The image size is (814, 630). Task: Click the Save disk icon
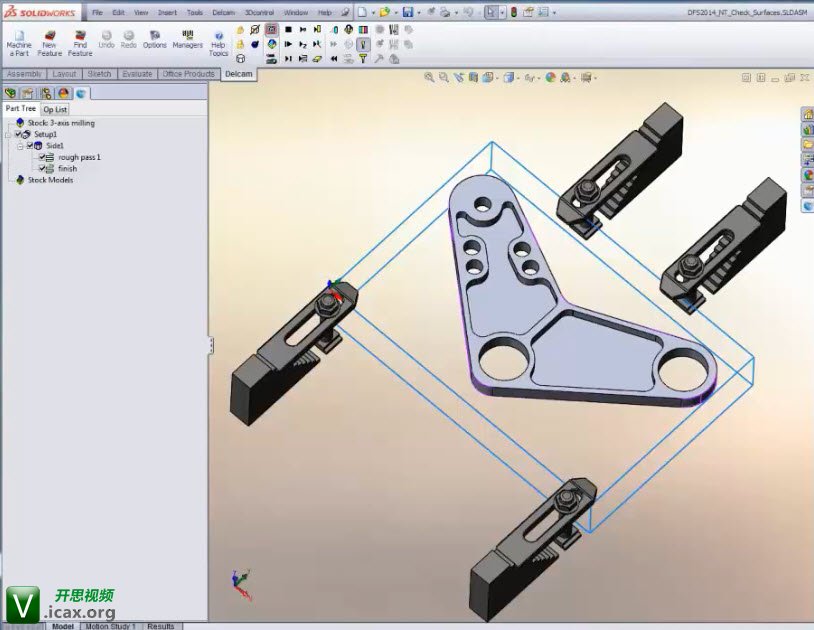tap(408, 12)
